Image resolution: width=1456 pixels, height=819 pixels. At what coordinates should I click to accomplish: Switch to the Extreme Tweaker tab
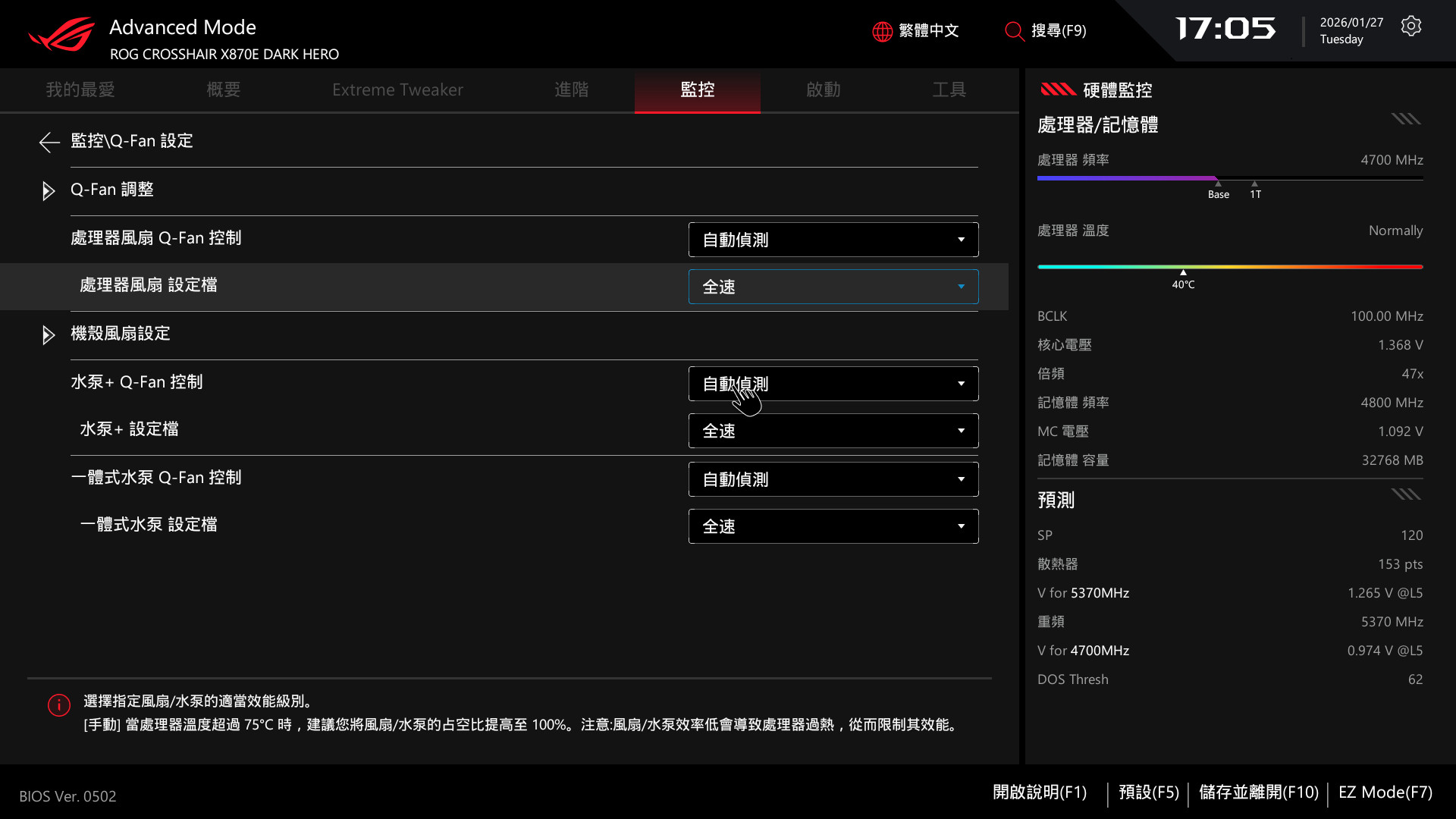pyautogui.click(x=397, y=89)
